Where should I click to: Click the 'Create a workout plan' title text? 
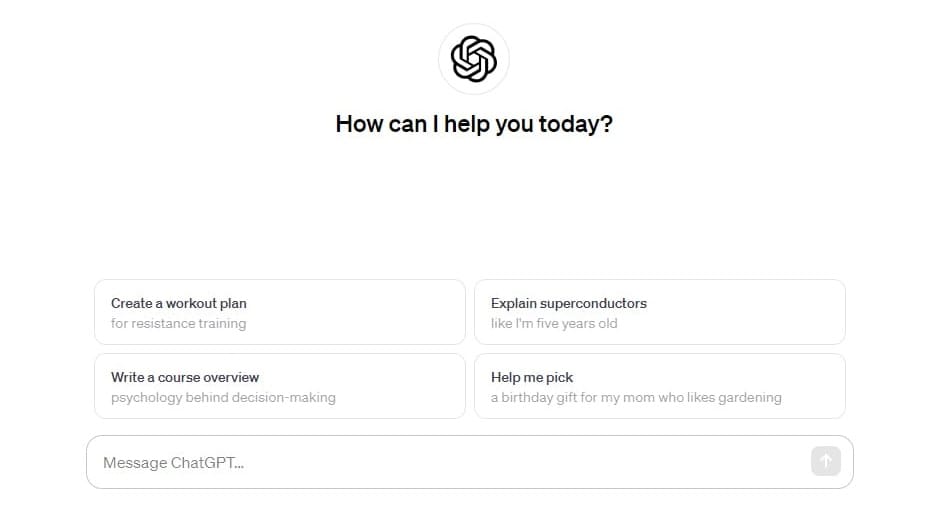(179, 303)
